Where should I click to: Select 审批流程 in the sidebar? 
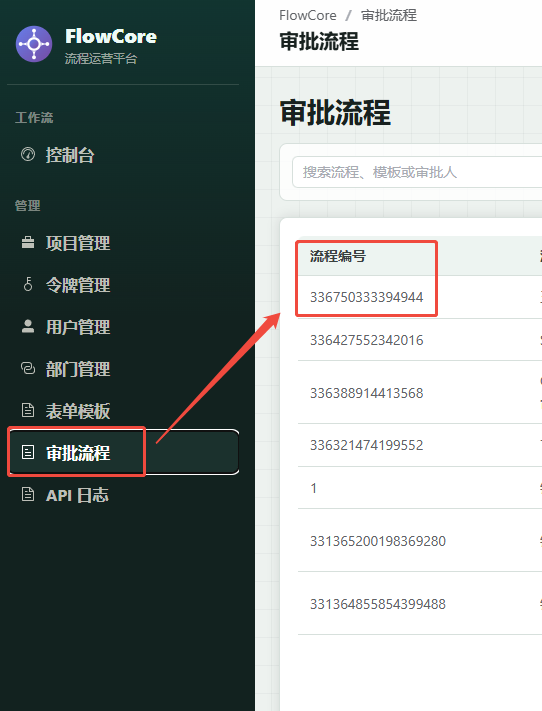[x=123, y=452]
